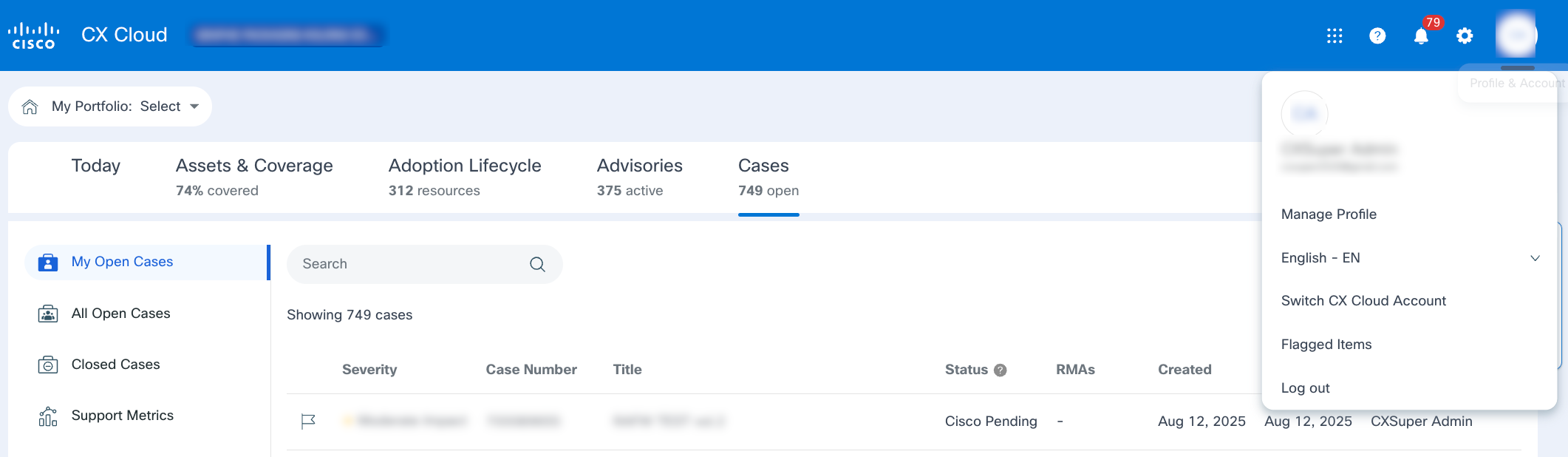Click the settings gear icon

[1464, 35]
